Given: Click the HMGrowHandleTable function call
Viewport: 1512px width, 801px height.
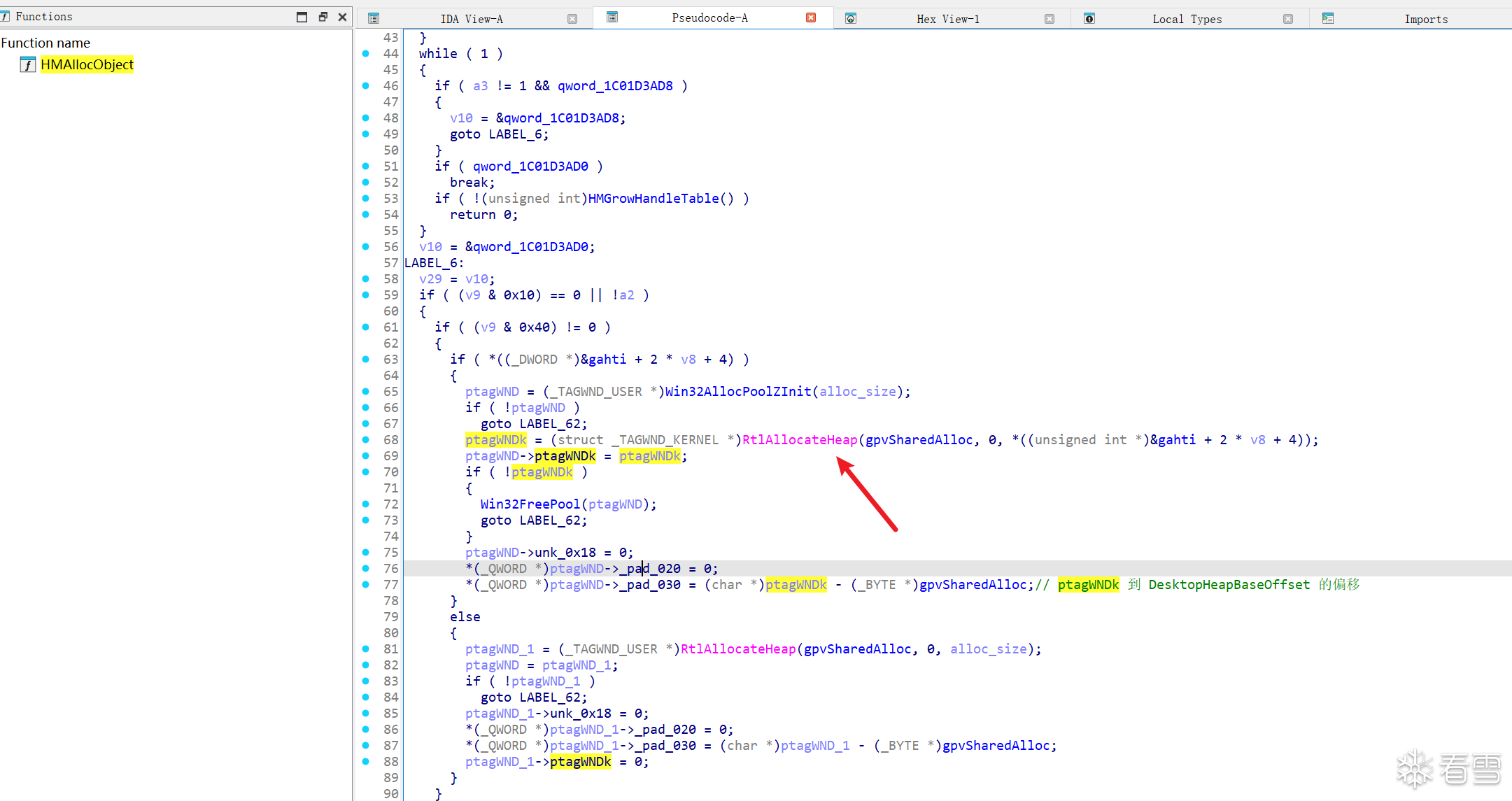Looking at the screenshot, I should 653,199.
